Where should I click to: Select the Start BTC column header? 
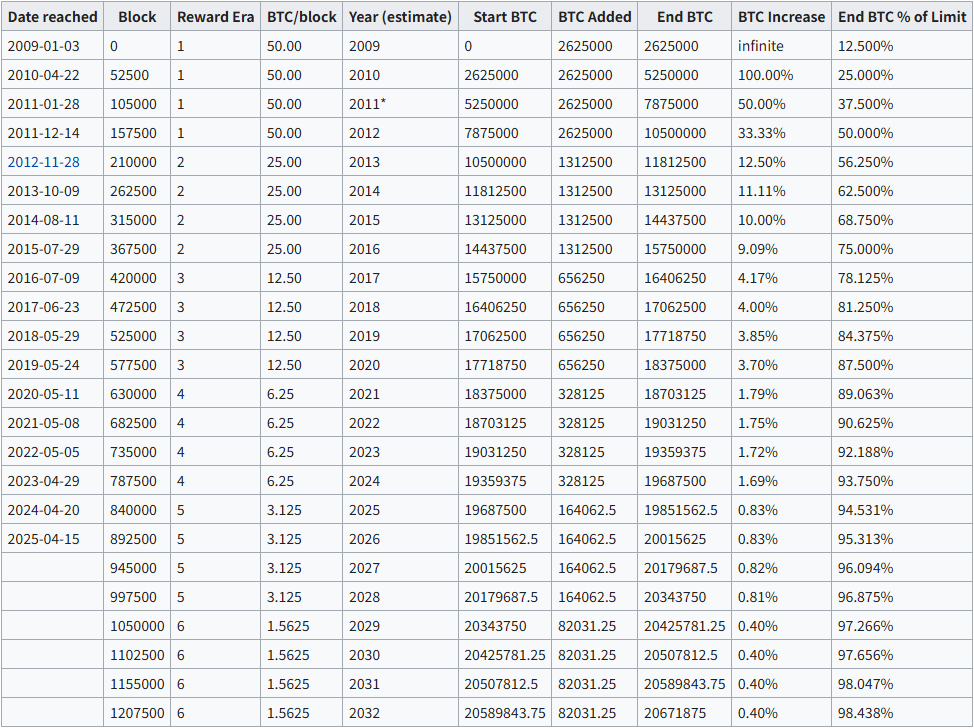click(x=503, y=17)
